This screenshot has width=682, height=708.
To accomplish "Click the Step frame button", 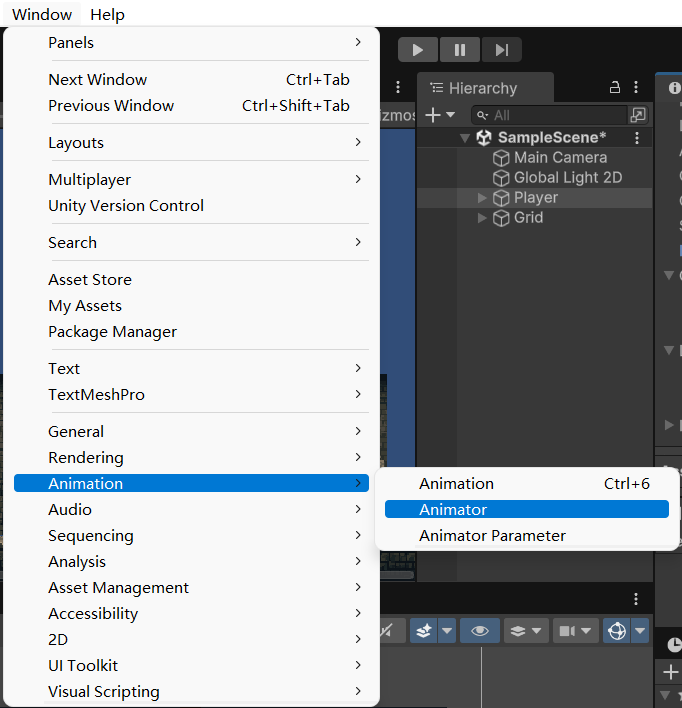I will (x=502, y=50).
